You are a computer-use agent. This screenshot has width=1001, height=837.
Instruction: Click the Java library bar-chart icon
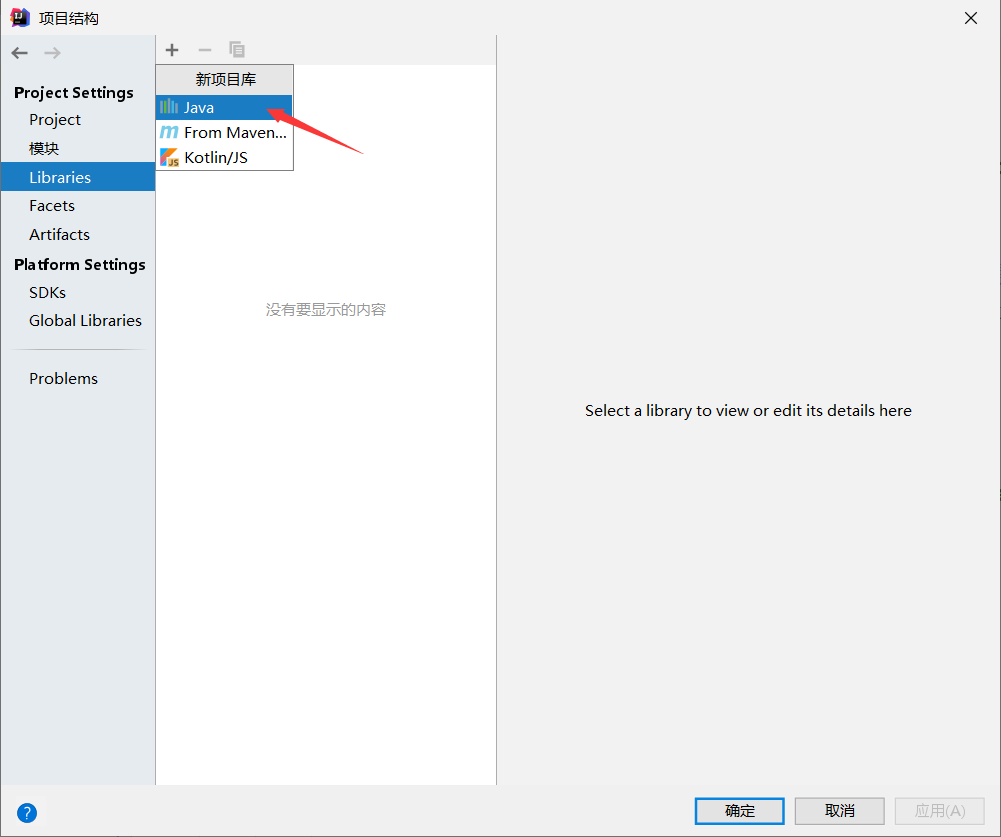[169, 107]
